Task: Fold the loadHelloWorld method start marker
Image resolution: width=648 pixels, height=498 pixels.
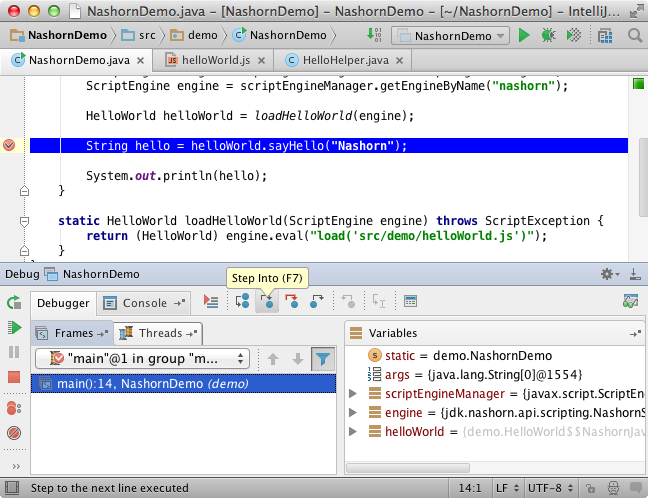Action: 24,221
